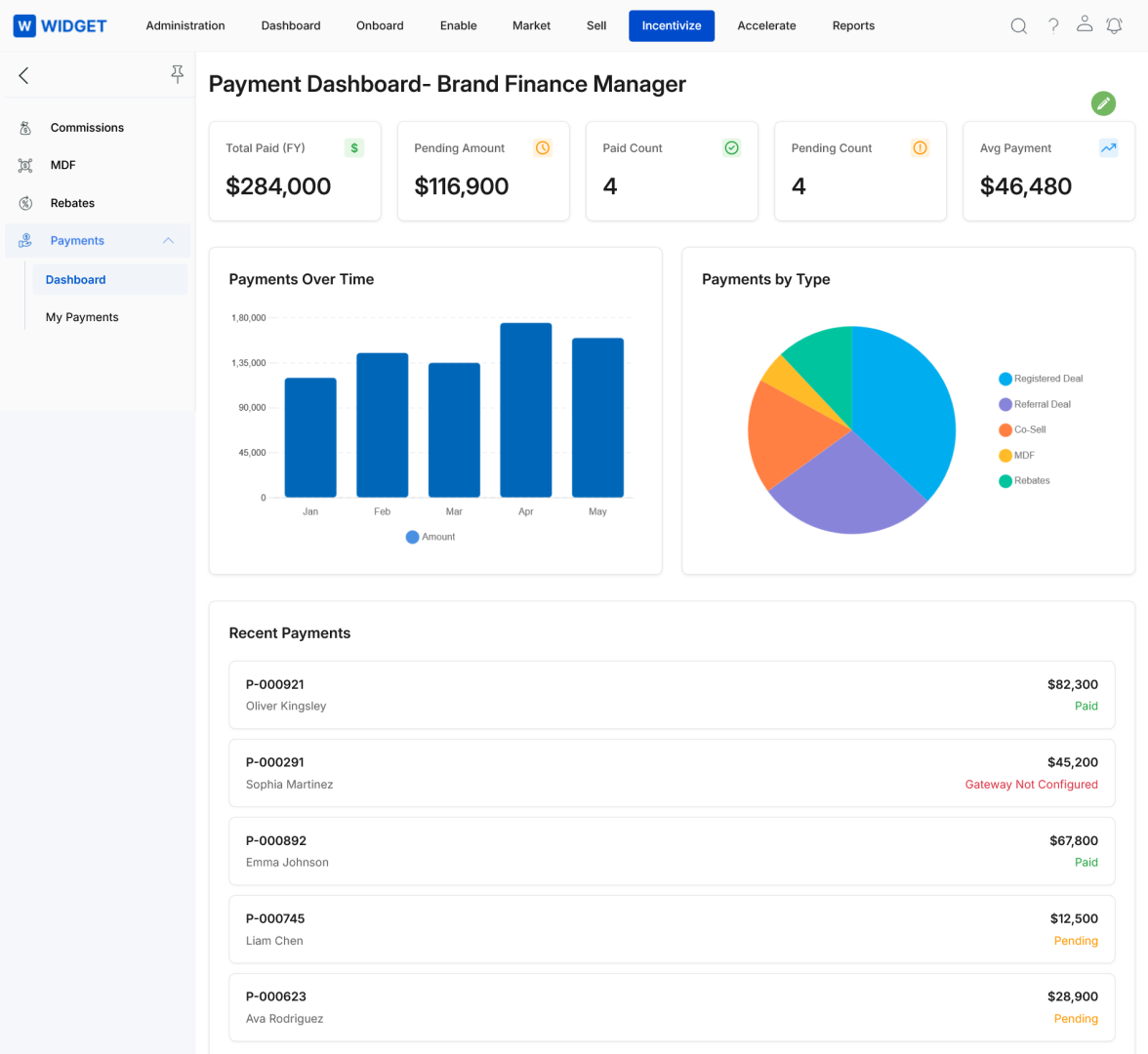Screen dimensions: 1148x1054
Task: Click the Gateway Not Configured status
Action: pos(1031,785)
